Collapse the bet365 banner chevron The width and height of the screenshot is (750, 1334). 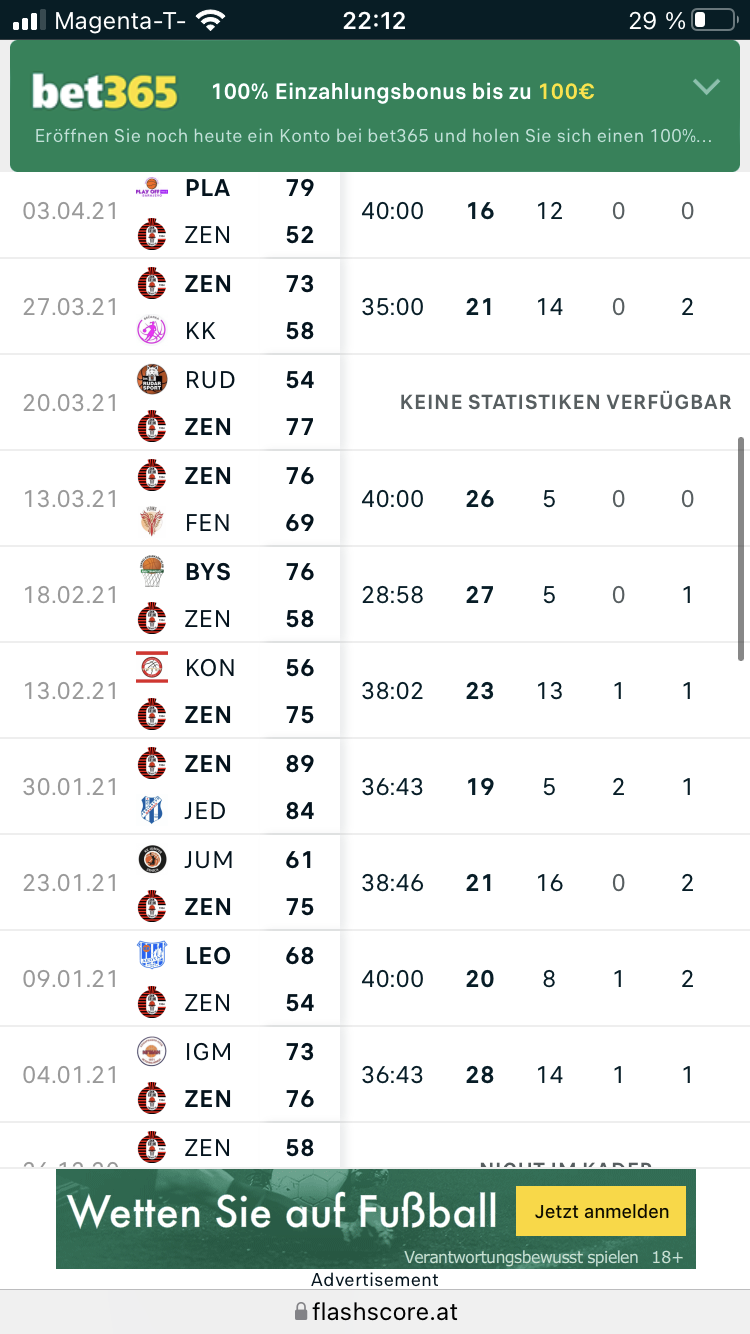coord(706,87)
